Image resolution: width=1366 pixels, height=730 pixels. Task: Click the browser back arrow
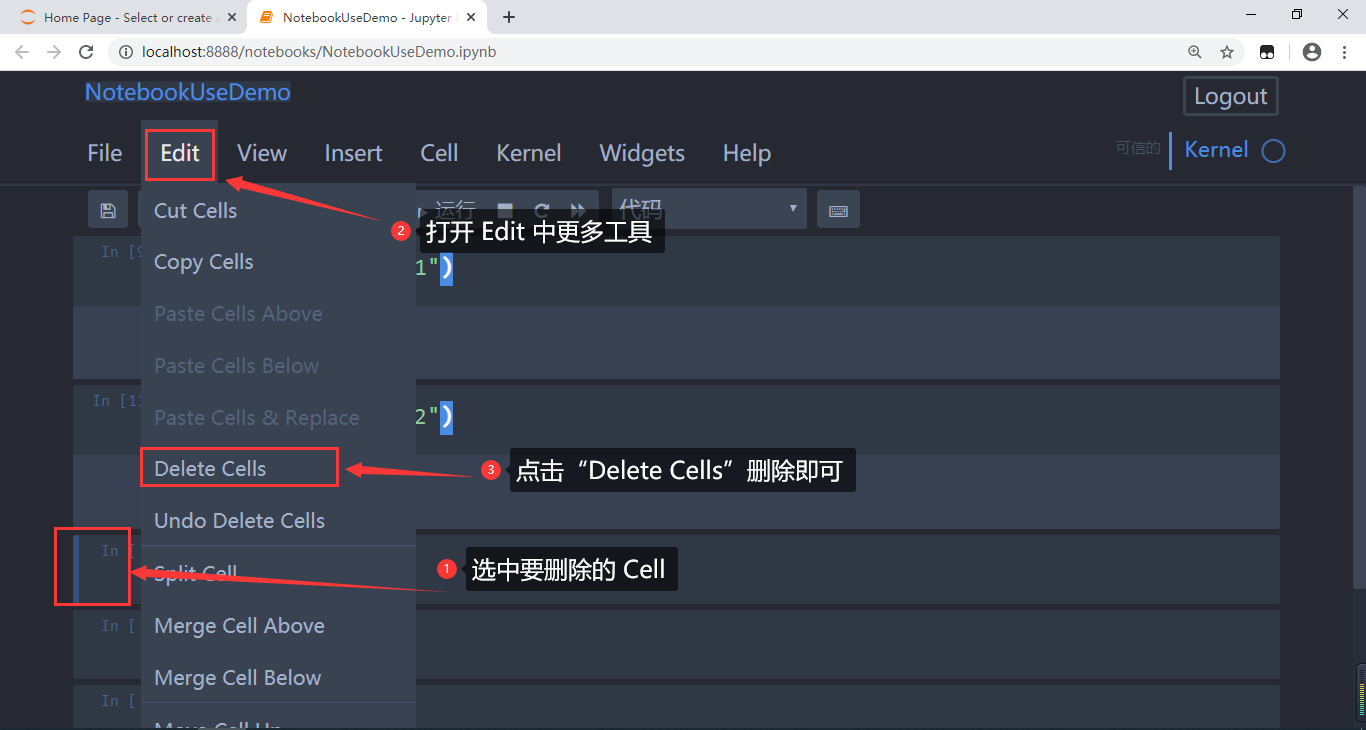pyautogui.click(x=22, y=52)
